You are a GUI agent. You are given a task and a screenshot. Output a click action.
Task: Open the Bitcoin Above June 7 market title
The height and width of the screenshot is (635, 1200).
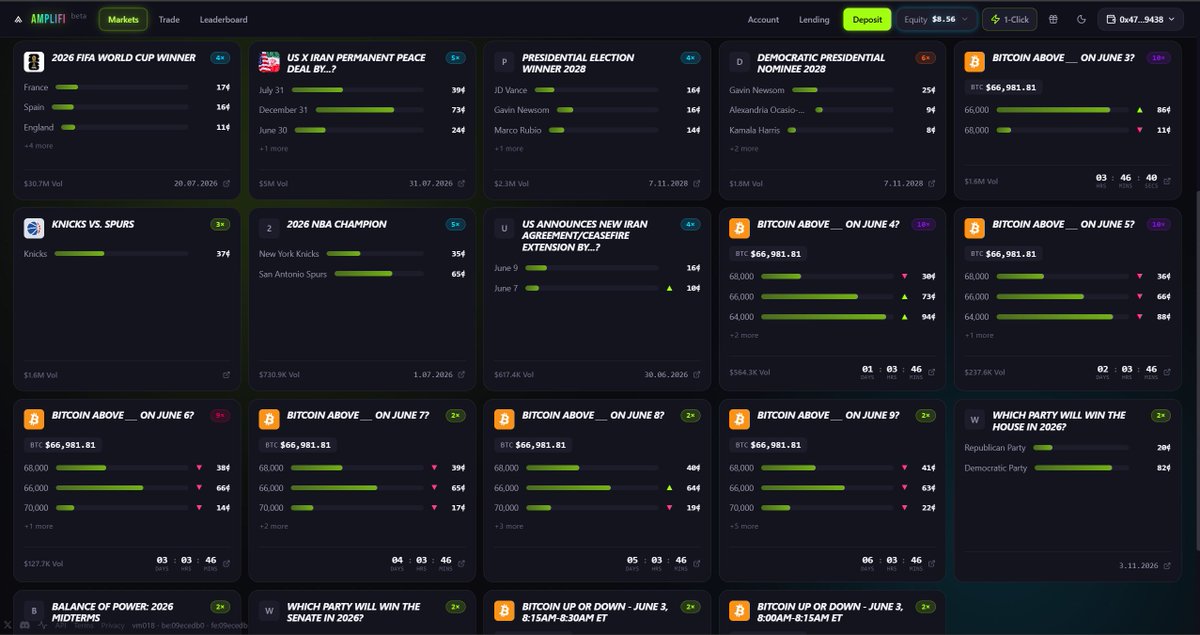(x=357, y=415)
